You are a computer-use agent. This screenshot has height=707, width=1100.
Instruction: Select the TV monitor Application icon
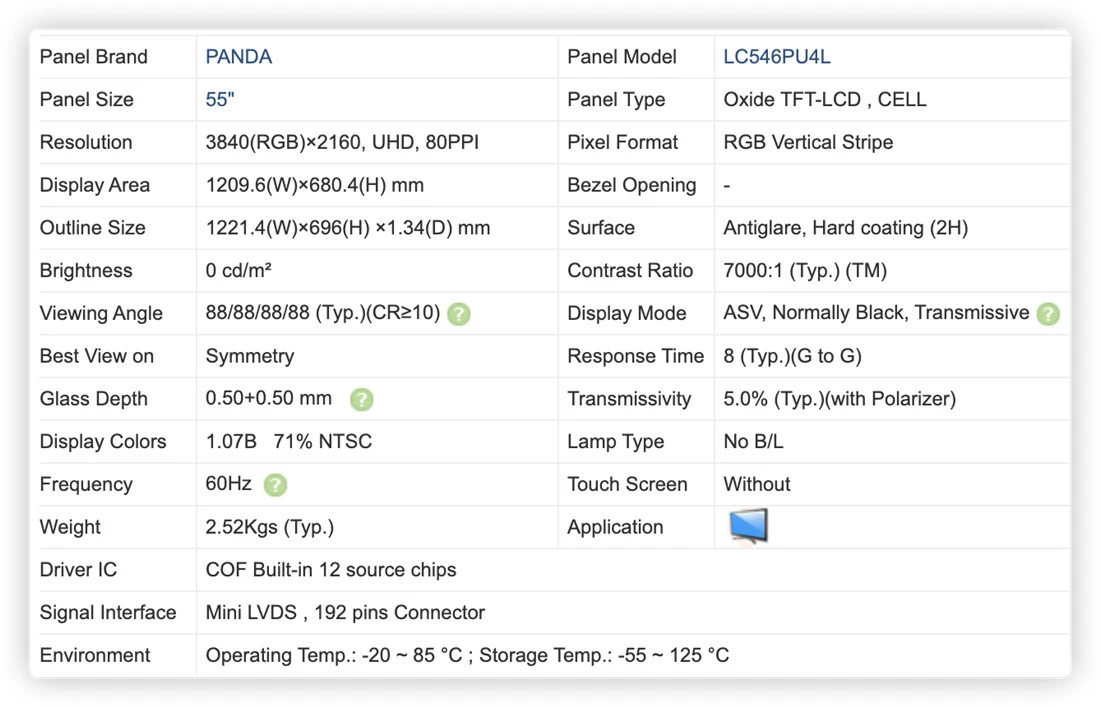tap(749, 526)
